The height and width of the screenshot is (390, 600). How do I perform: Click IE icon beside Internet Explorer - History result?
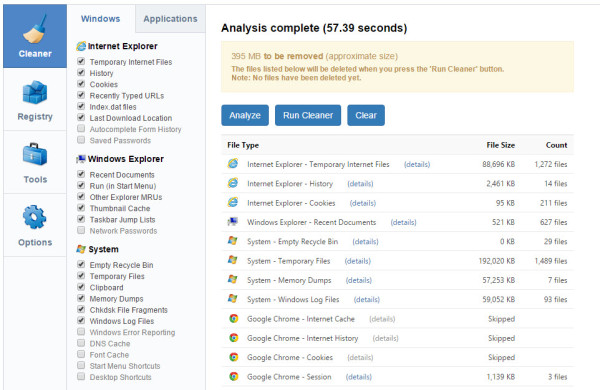(x=233, y=183)
